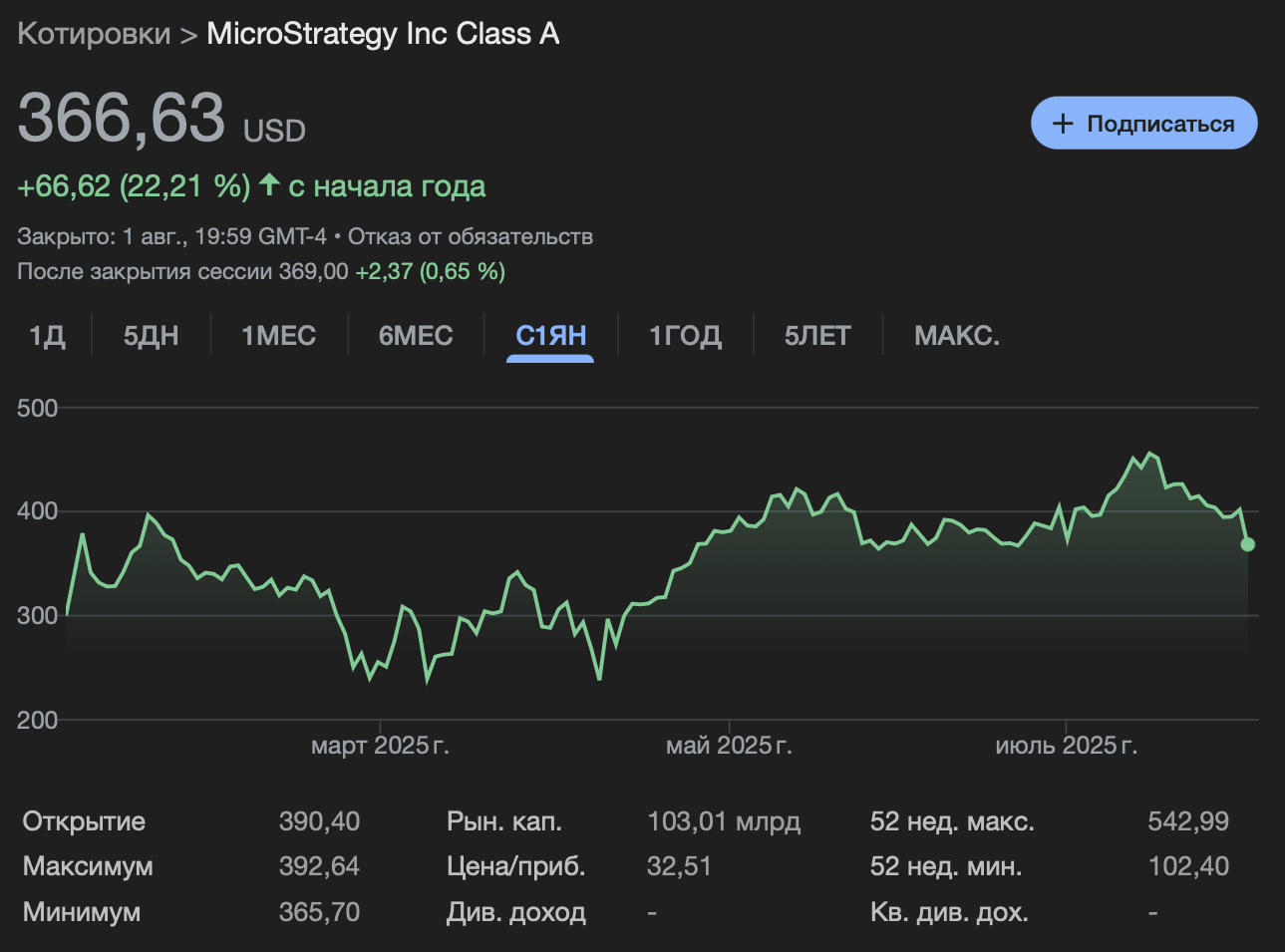Click the Закрыто: 1 авг. timestamp text
Viewport: 1285px width, 952px height.
pyautogui.click(x=171, y=237)
